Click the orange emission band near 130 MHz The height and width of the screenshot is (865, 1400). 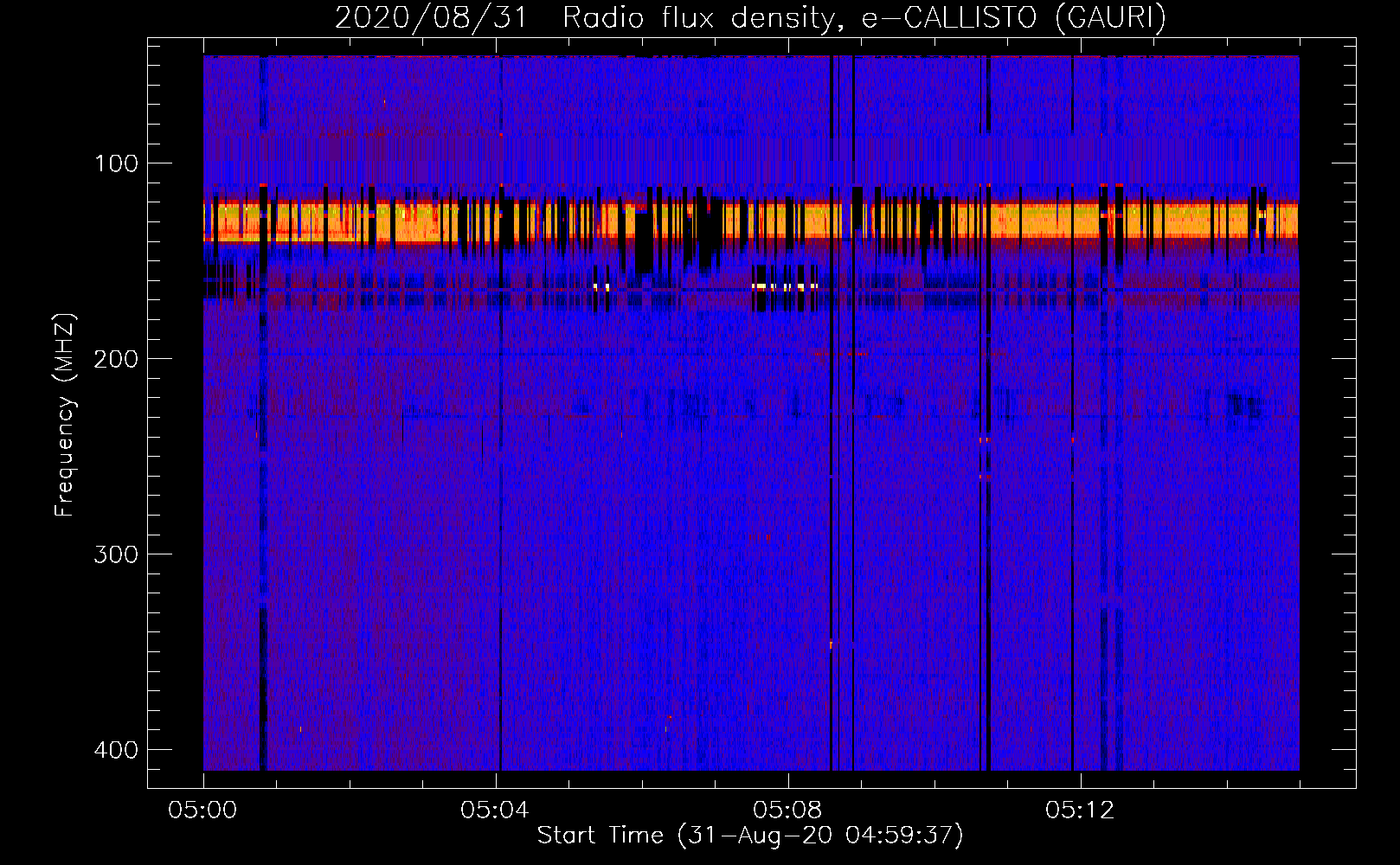[x=750, y=221]
